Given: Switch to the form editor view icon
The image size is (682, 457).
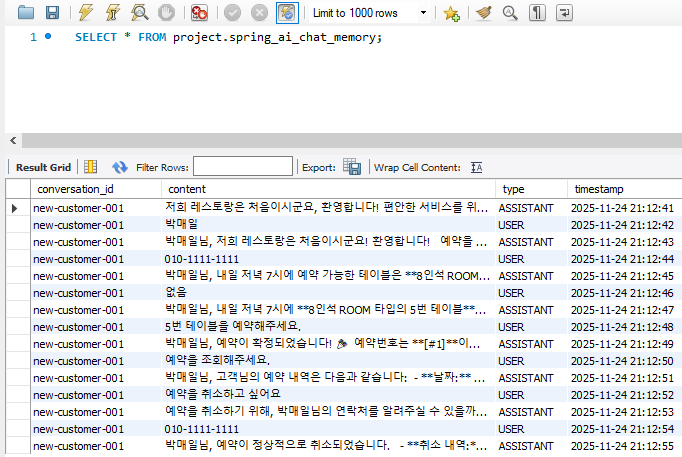Looking at the screenshot, I should click(x=90, y=167).
